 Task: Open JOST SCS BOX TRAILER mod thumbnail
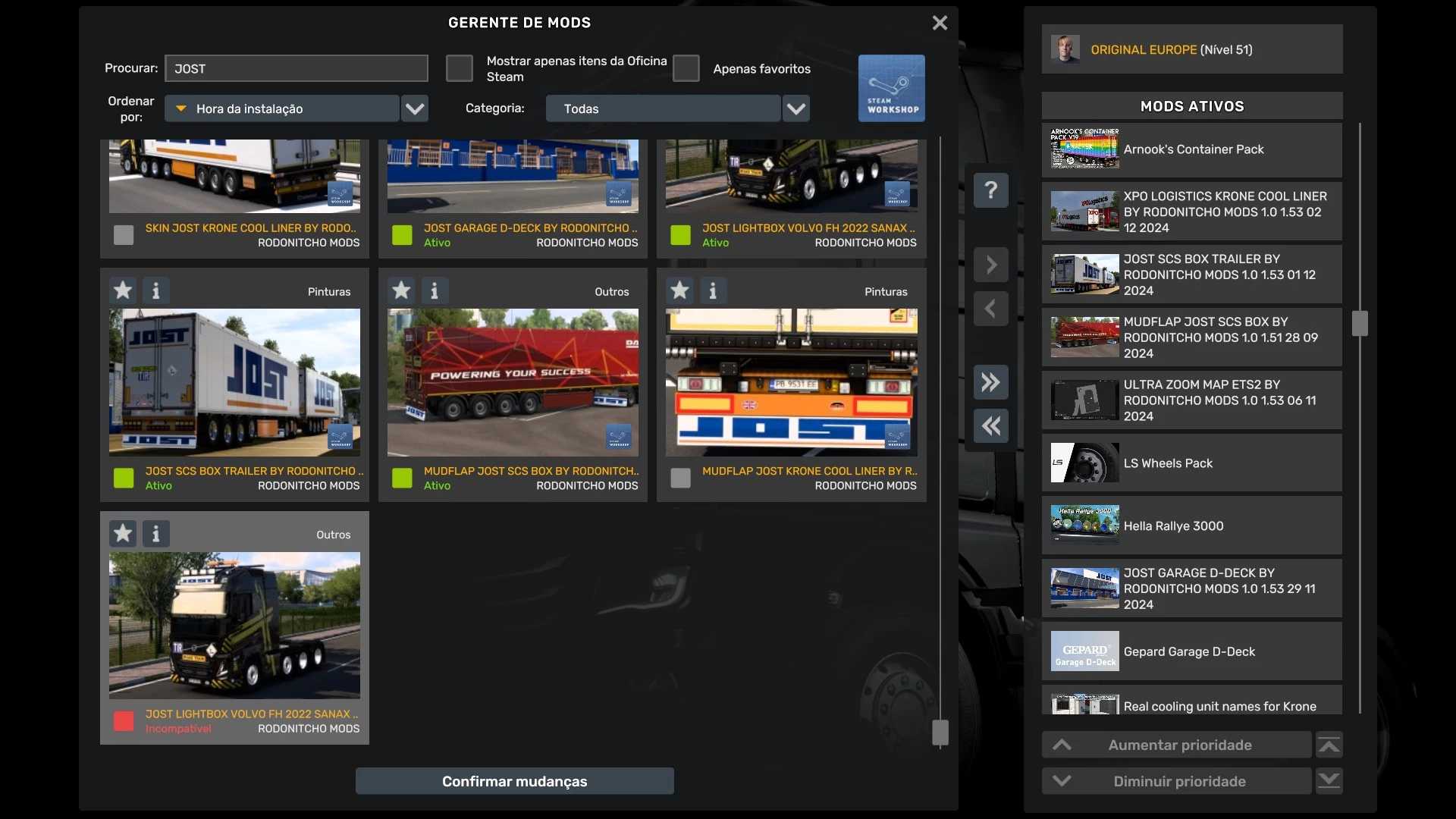click(234, 382)
